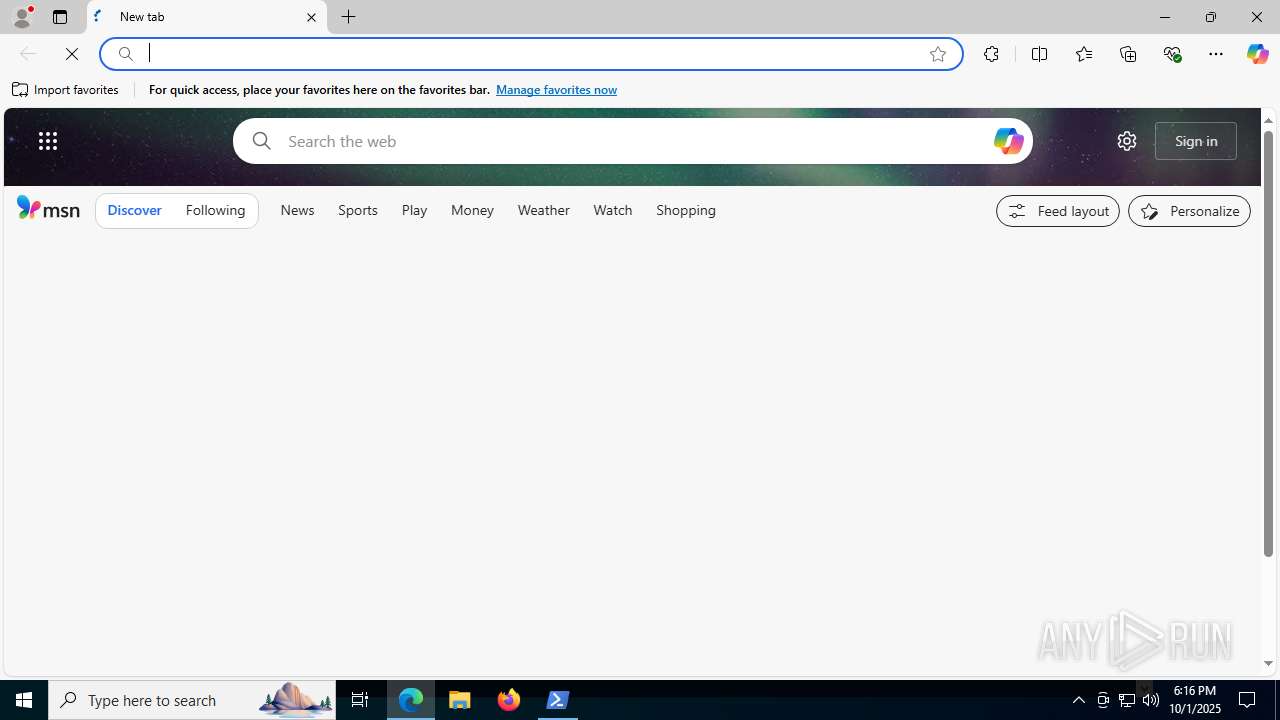Open Copilot from the search box
The height and width of the screenshot is (720, 1280).
[x=1008, y=141]
